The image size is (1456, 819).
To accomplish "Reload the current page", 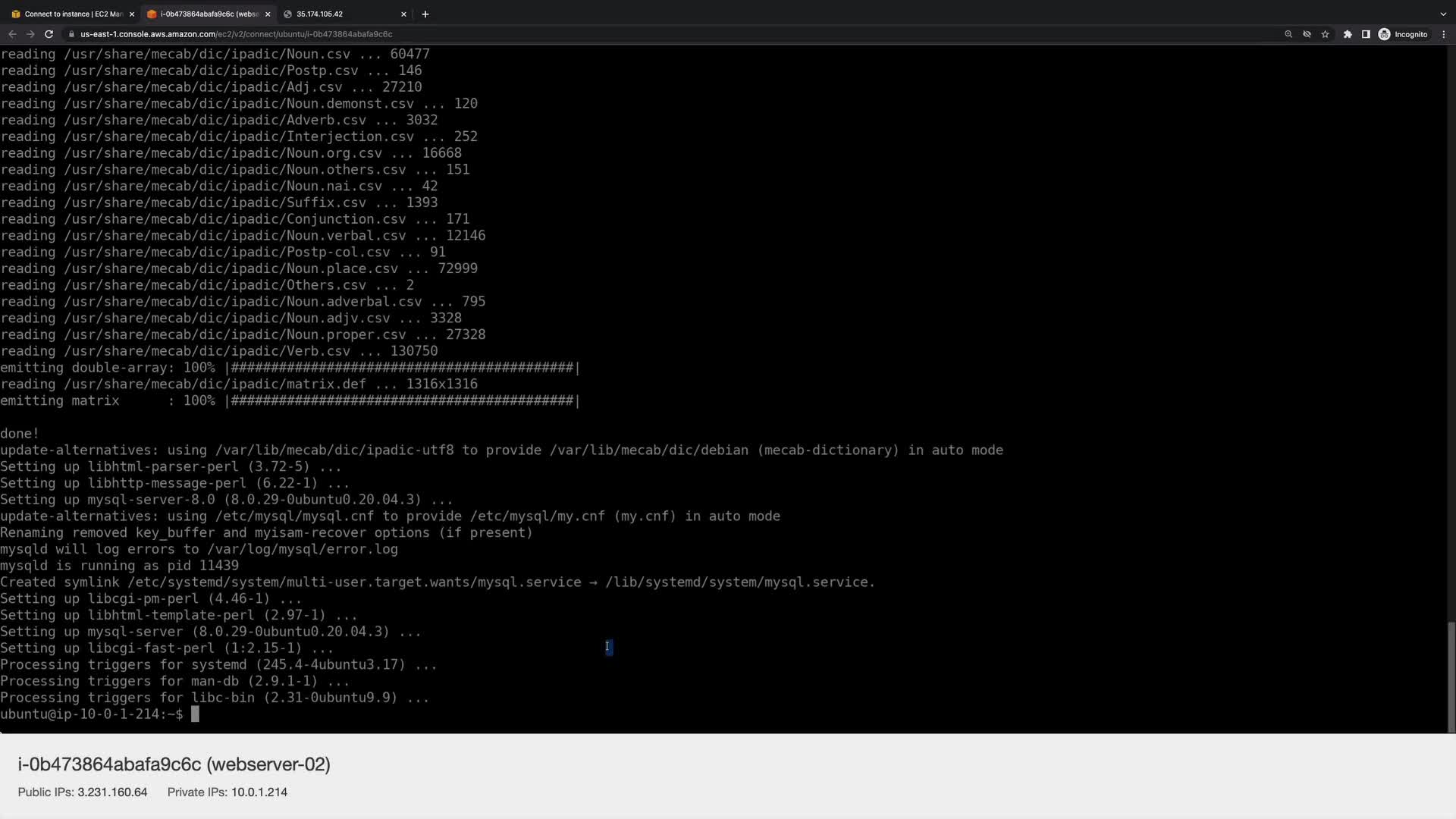I will pos(49,34).
